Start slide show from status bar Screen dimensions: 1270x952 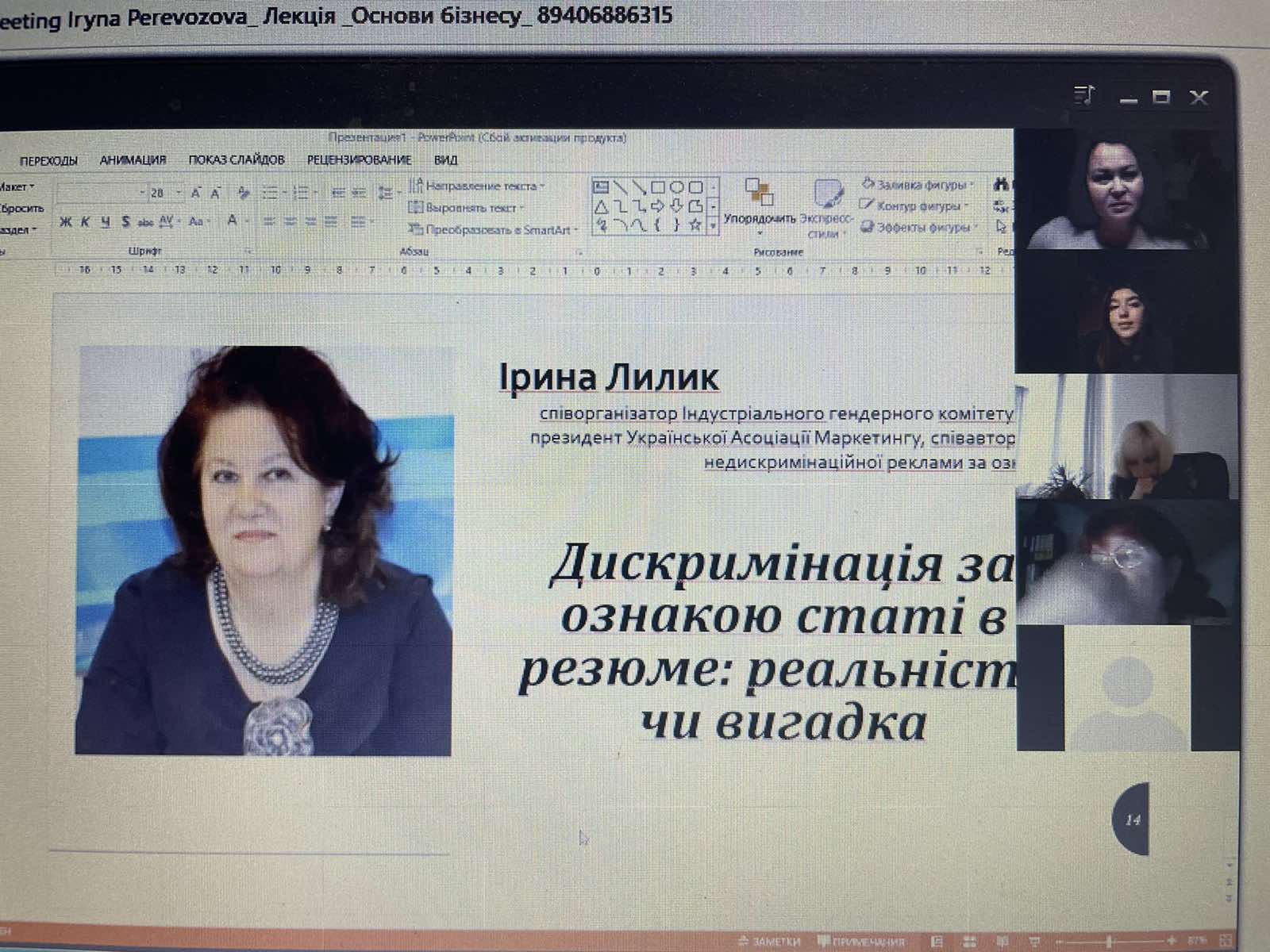(1034, 942)
